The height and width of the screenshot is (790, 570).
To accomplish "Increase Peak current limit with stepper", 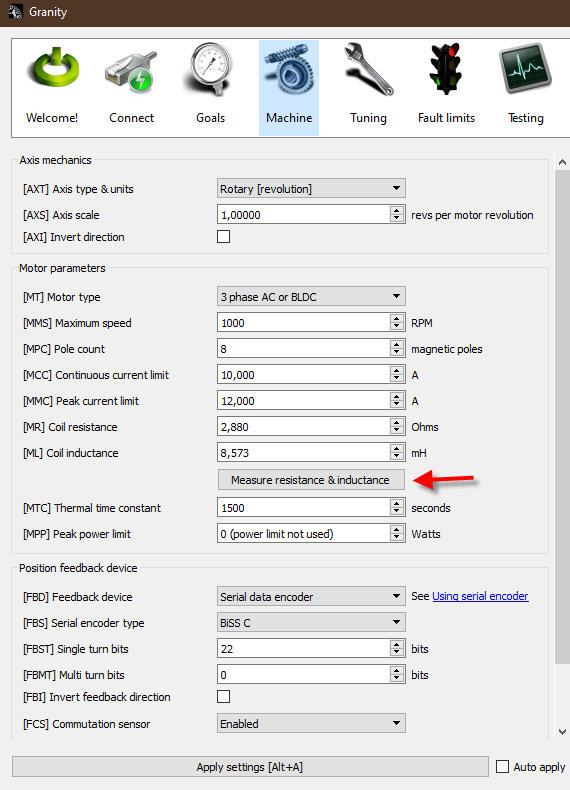I will pos(397,396).
